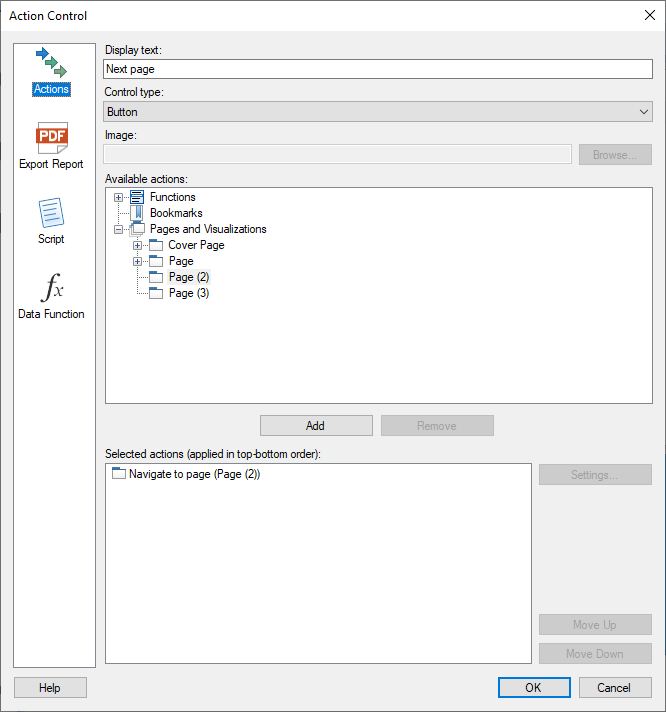Screen dimensions: 666x712
Task: Select the Actions arrows icon in sidebar
Action: coord(51,62)
